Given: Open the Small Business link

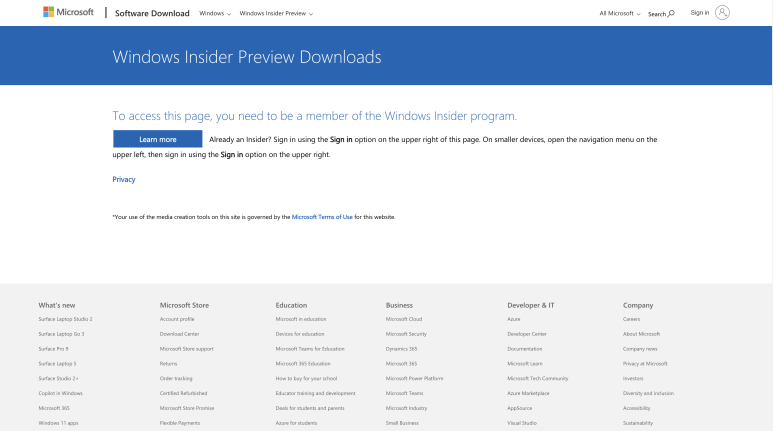Looking at the screenshot, I should [x=402, y=423].
